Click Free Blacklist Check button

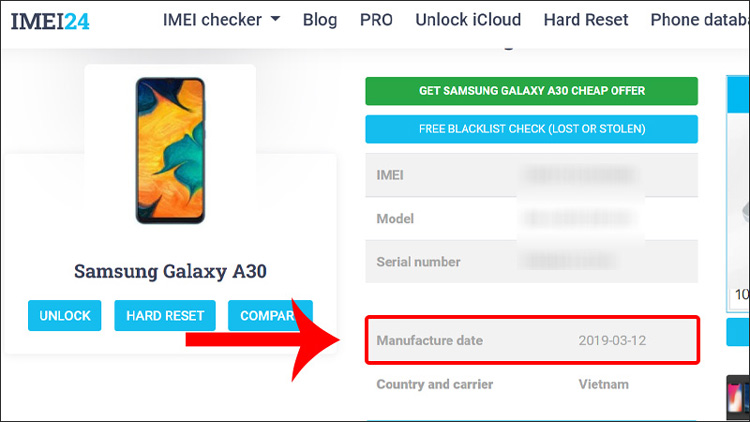point(531,129)
